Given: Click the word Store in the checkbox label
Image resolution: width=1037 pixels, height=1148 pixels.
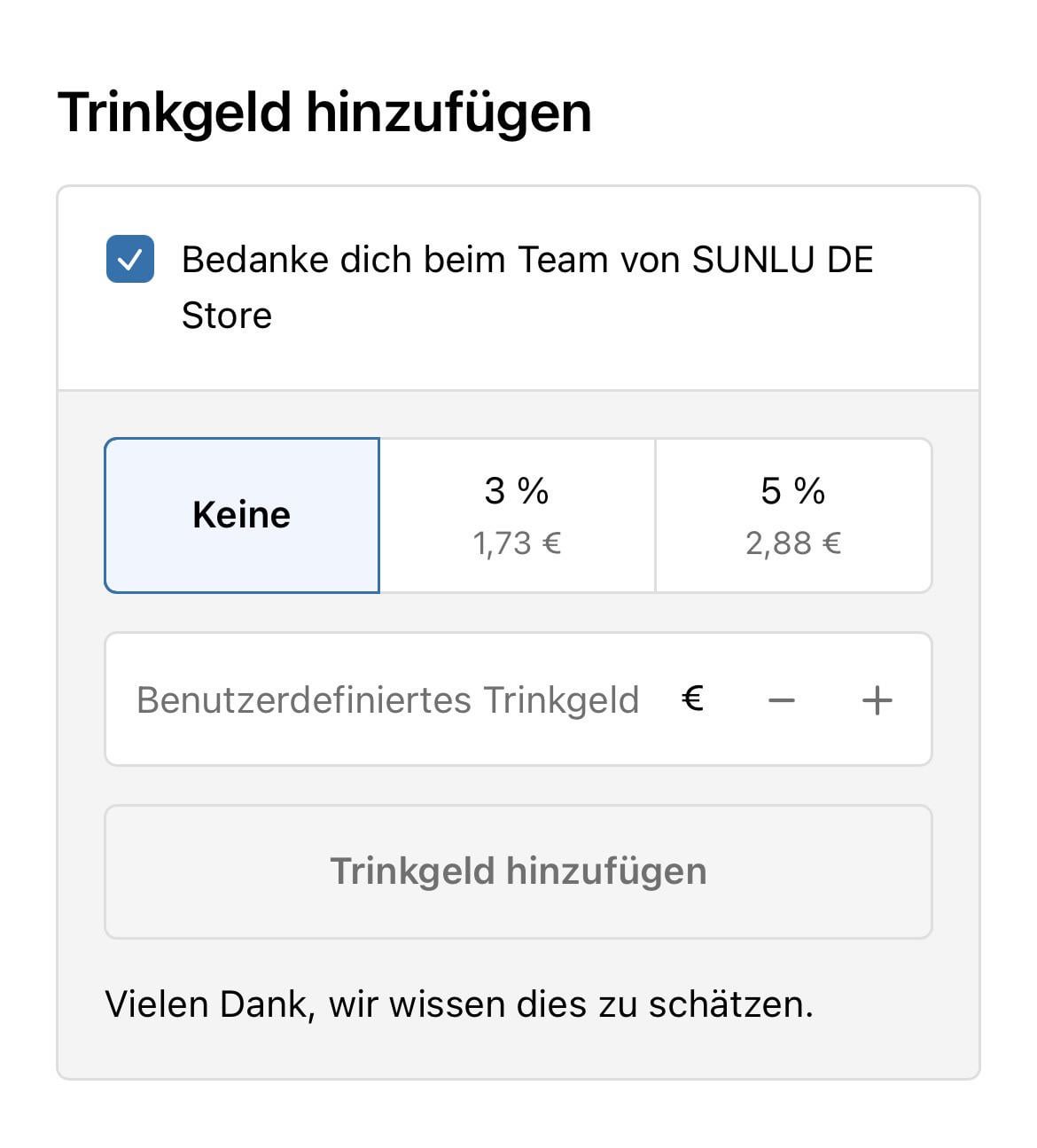Looking at the screenshot, I should [227, 316].
